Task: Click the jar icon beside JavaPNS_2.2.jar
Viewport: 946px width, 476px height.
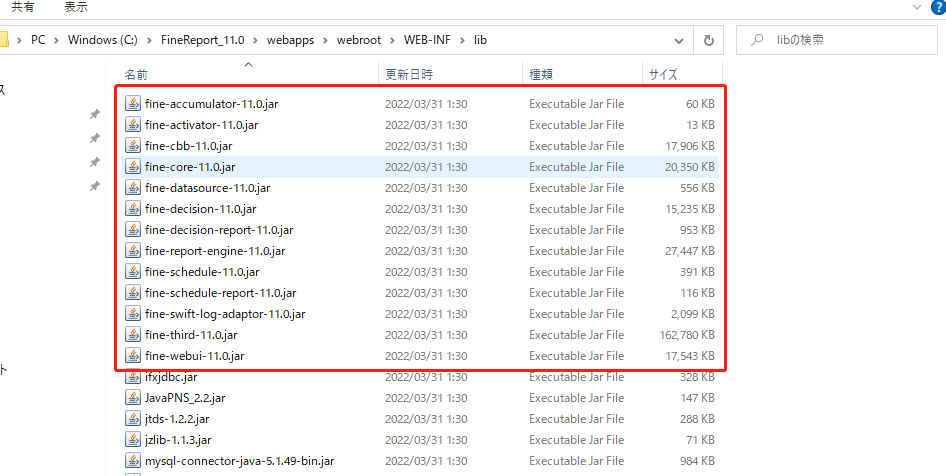Action: click(x=132, y=398)
